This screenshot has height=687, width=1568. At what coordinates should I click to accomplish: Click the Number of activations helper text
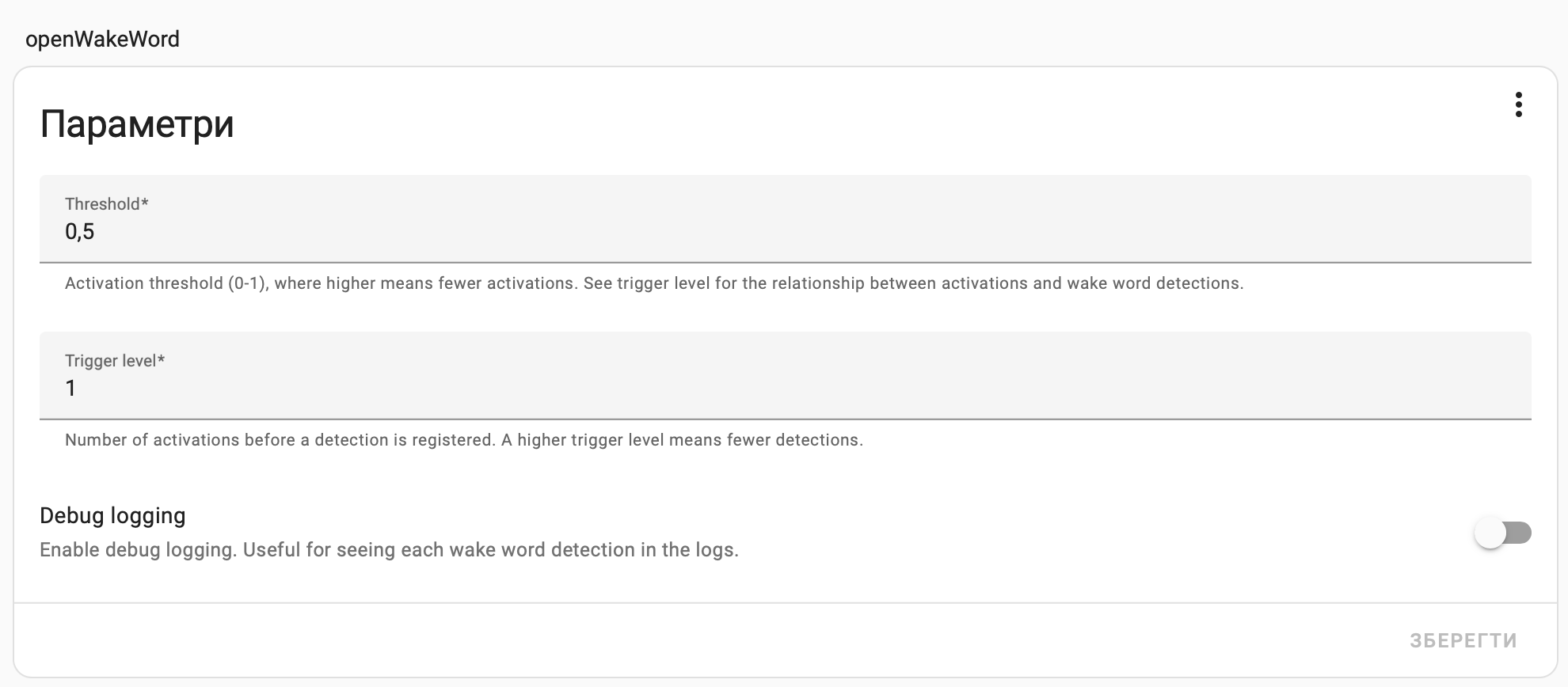463,440
